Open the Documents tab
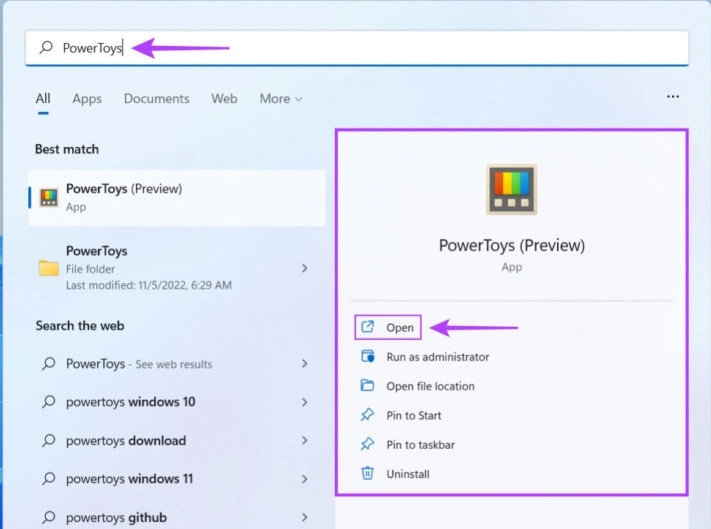The width and height of the screenshot is (711, 529). click(x=156, y=98)
